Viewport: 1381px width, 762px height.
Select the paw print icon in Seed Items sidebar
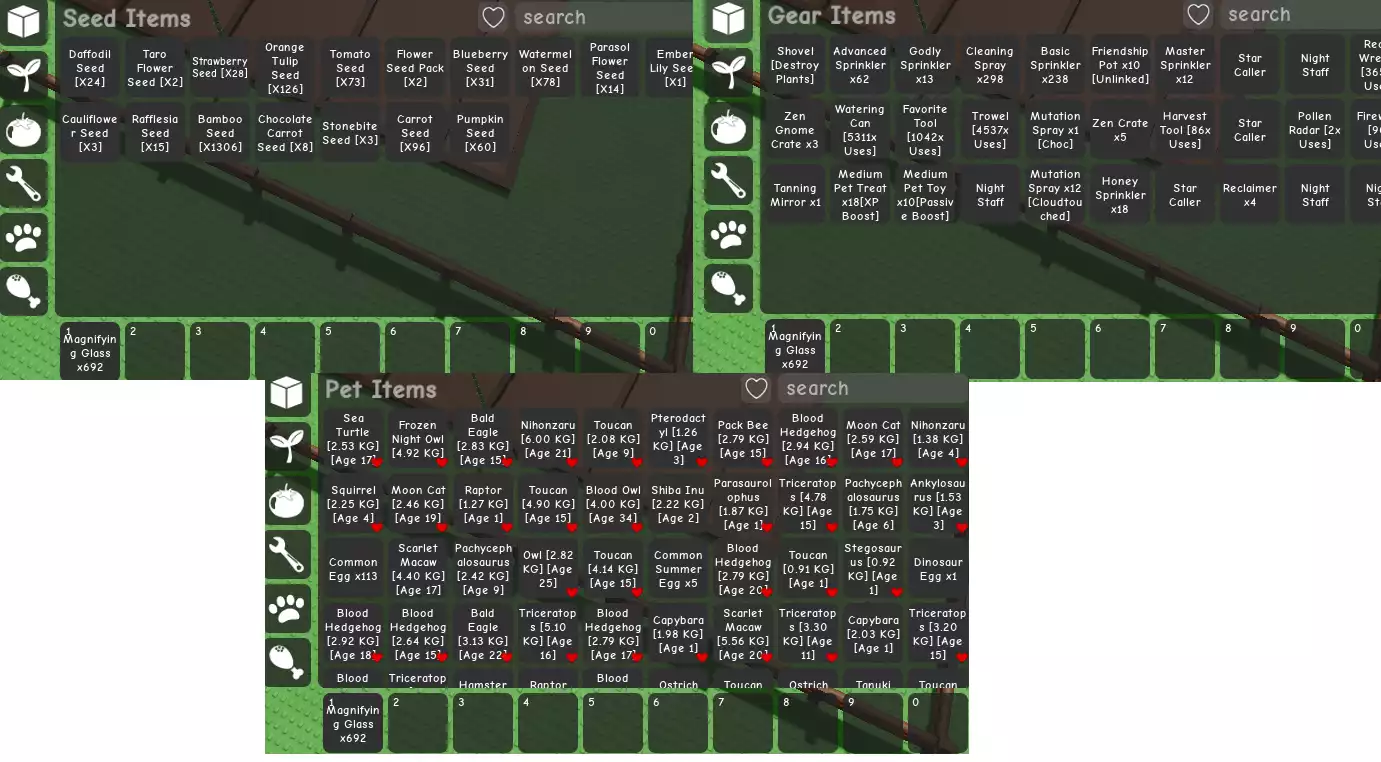(x=24, y=237)
